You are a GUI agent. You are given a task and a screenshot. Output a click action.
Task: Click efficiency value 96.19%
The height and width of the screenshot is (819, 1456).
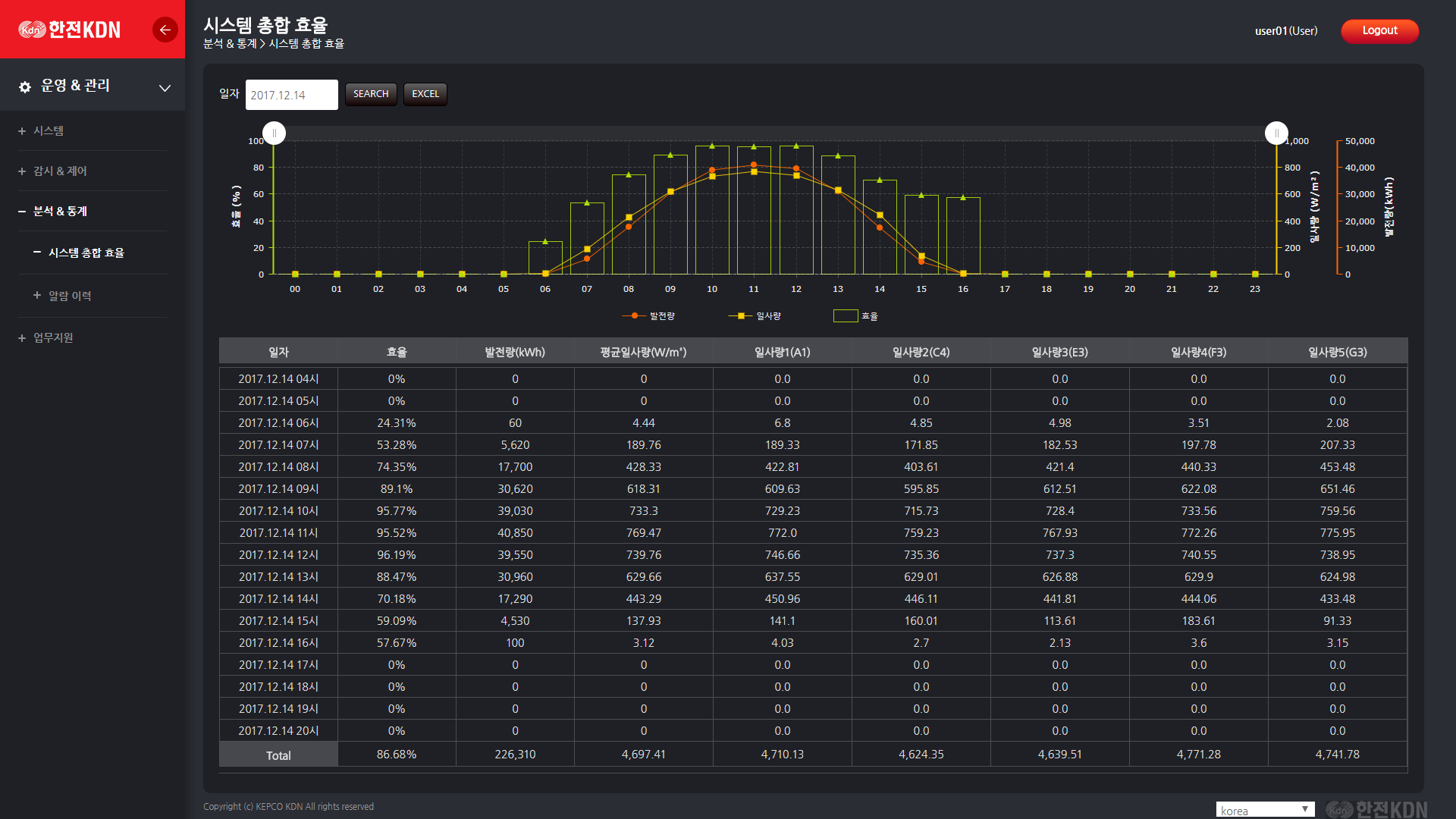coord(397,555)
